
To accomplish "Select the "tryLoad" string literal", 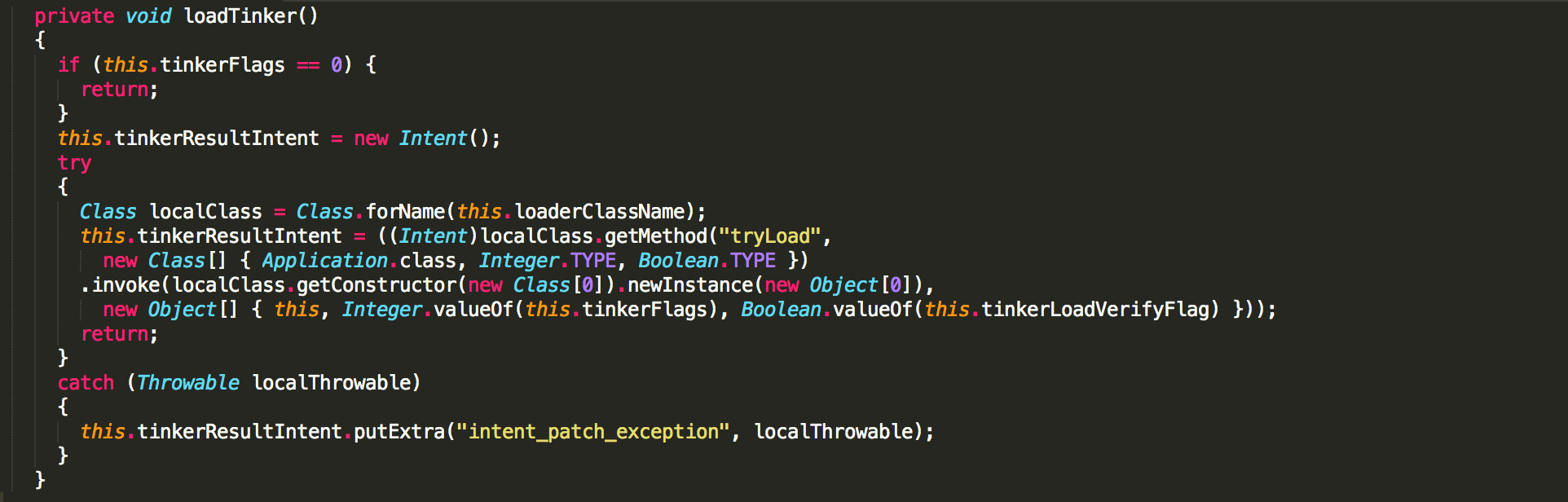I will point(769,236).
